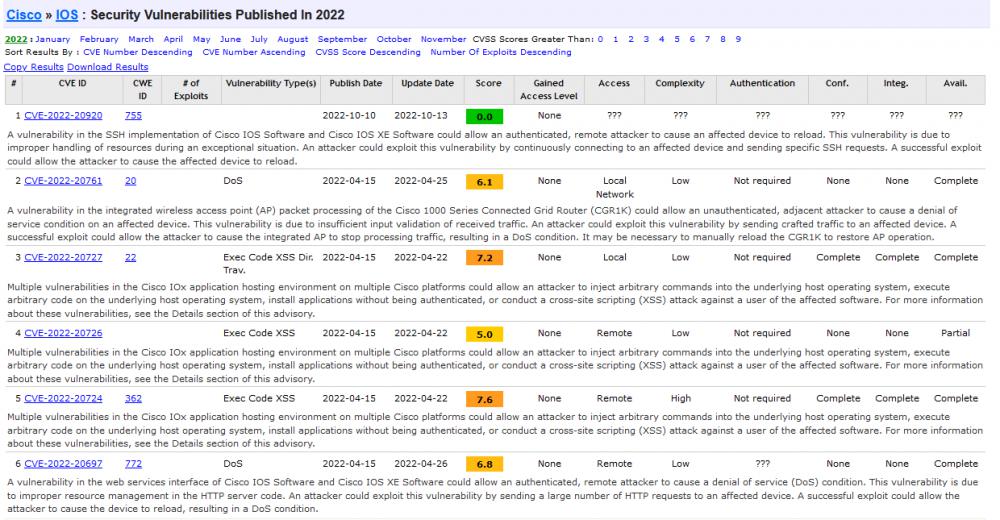This screenshot has width=1000, height=520.
Task: Sort results by CVSS Score Descending
Action: point(368,50)
